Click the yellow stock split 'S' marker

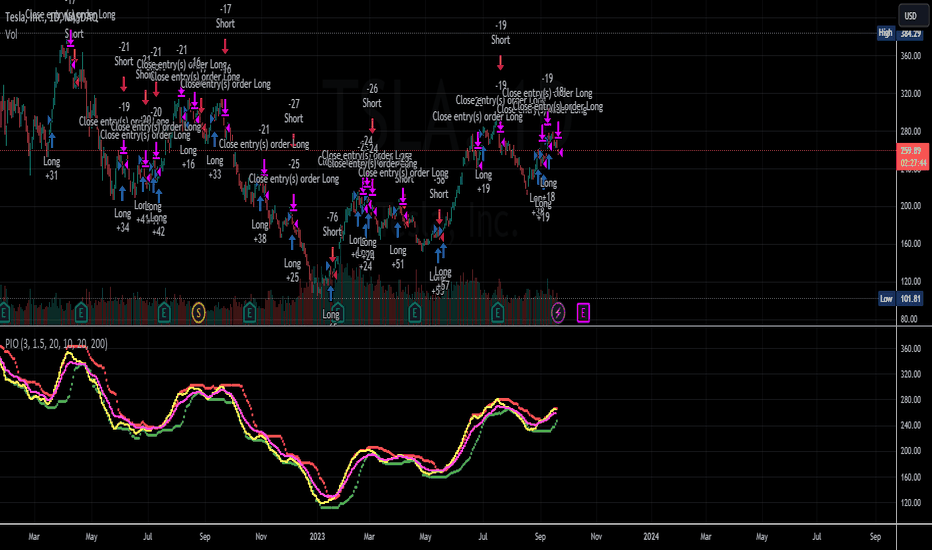pos(199,312)
